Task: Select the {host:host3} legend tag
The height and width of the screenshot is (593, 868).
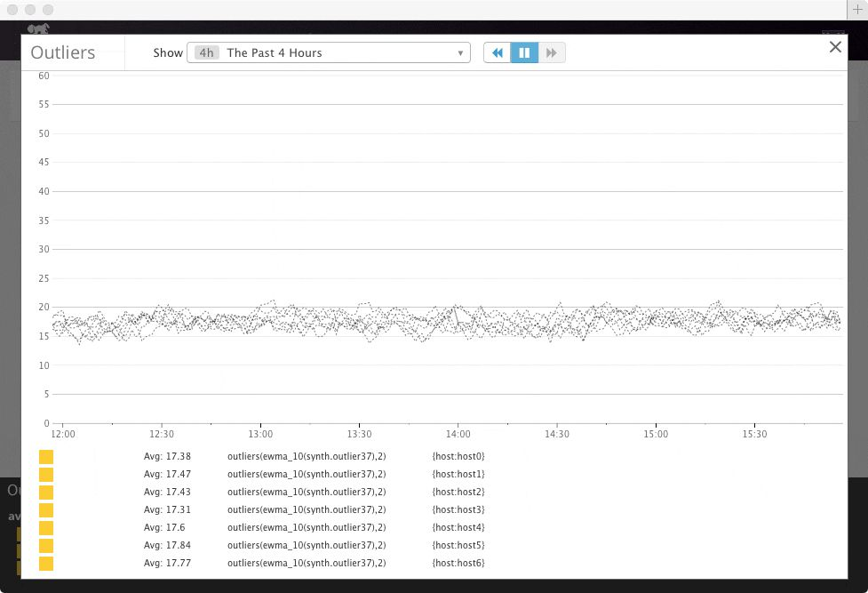Action: (458, 510)
